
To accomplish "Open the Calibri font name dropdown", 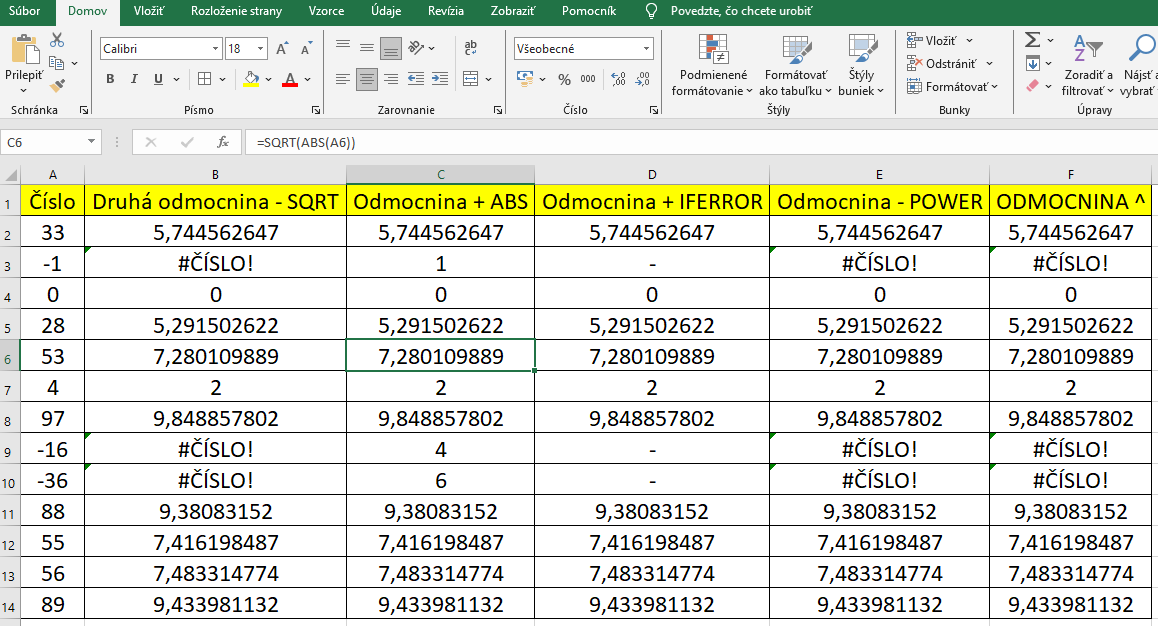I will point(215,49).
